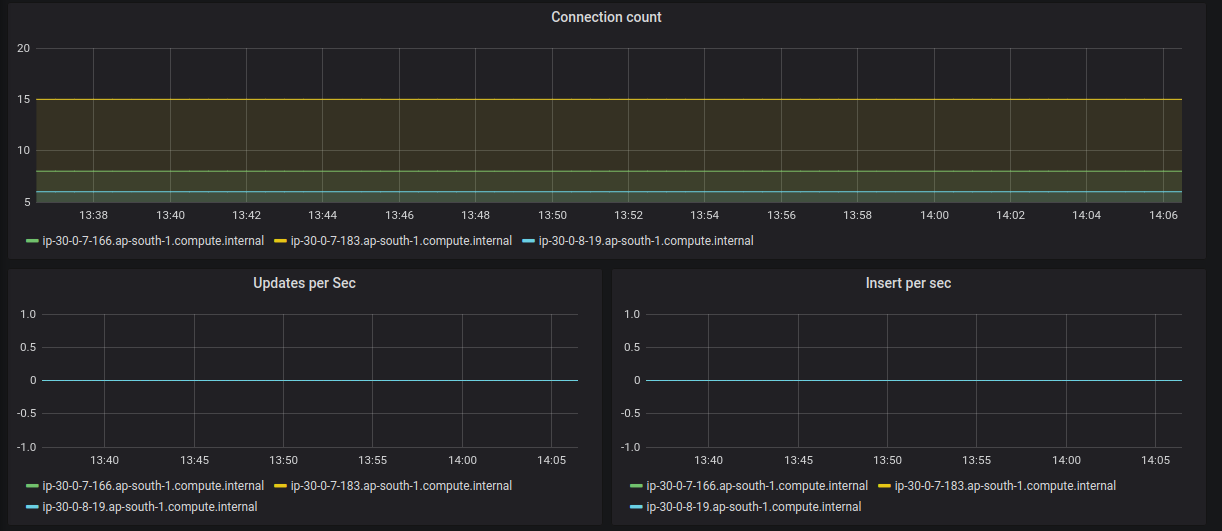Viewport: 1222px width, 531px height.
Task: Open the Connection count panel title menu
Action: [606, 17]
